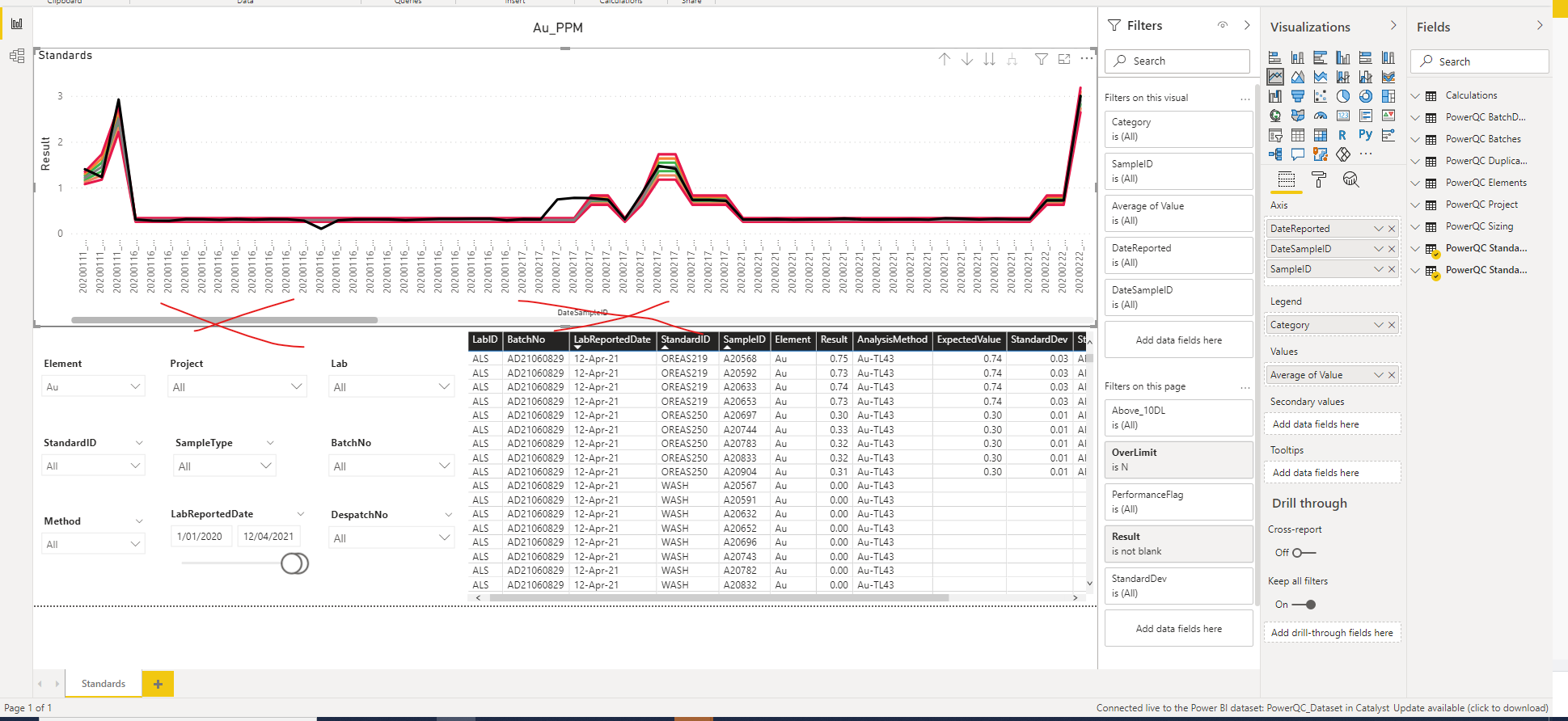
Task: Click Add data fields here under Secondary values
Action: click(1332, 424)
